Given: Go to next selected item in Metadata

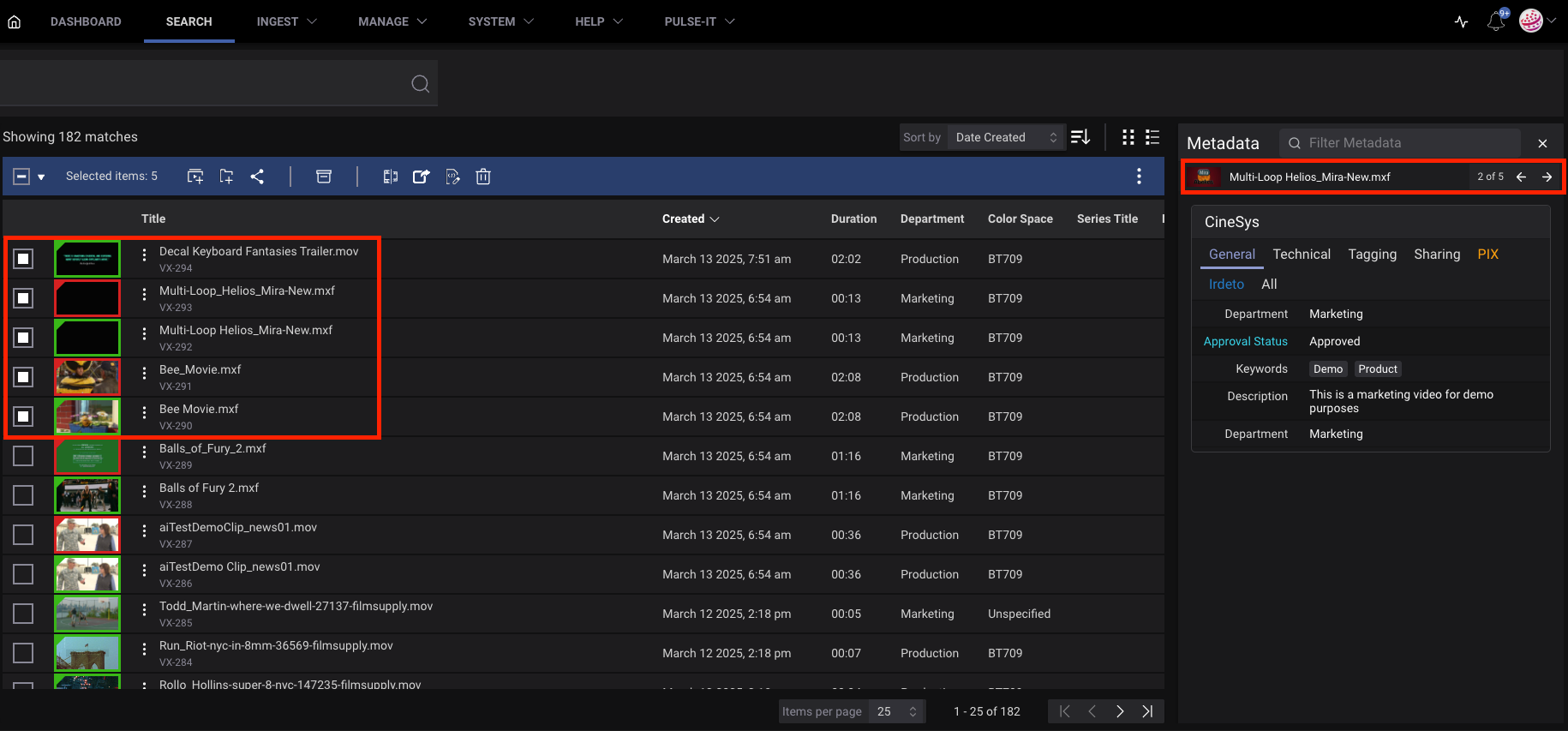Looking at the screenshot, I should coord(1547,177).
